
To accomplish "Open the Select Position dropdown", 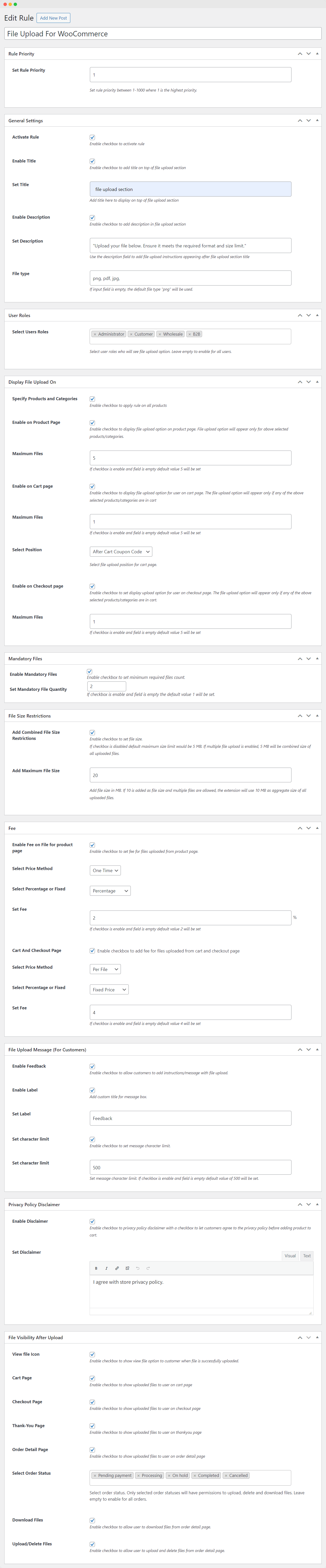I will (x=121, y=551).
